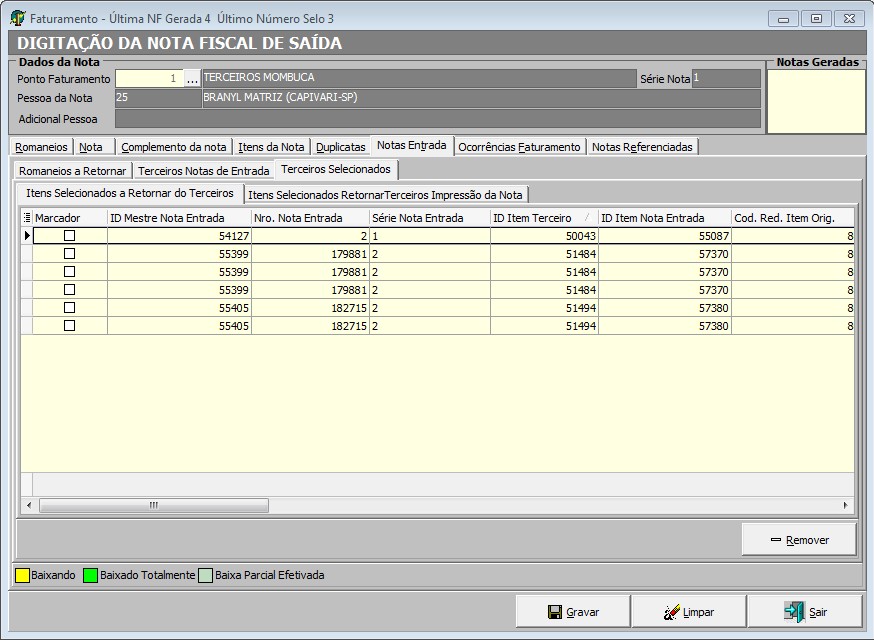Click the grid column selector icon
Screen dimensions: 874x640
[27, 218]
